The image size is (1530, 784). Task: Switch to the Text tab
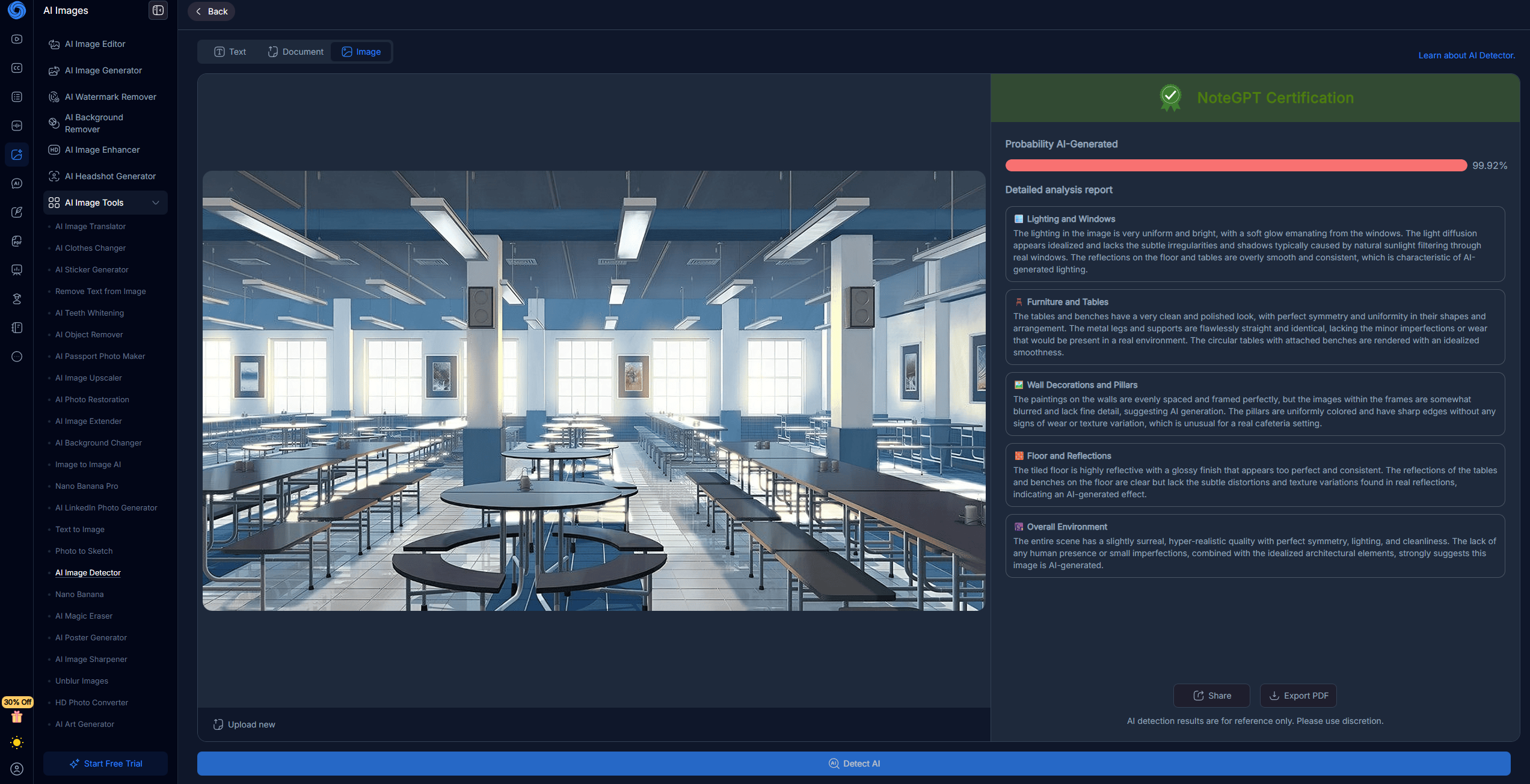click(230, 52)
